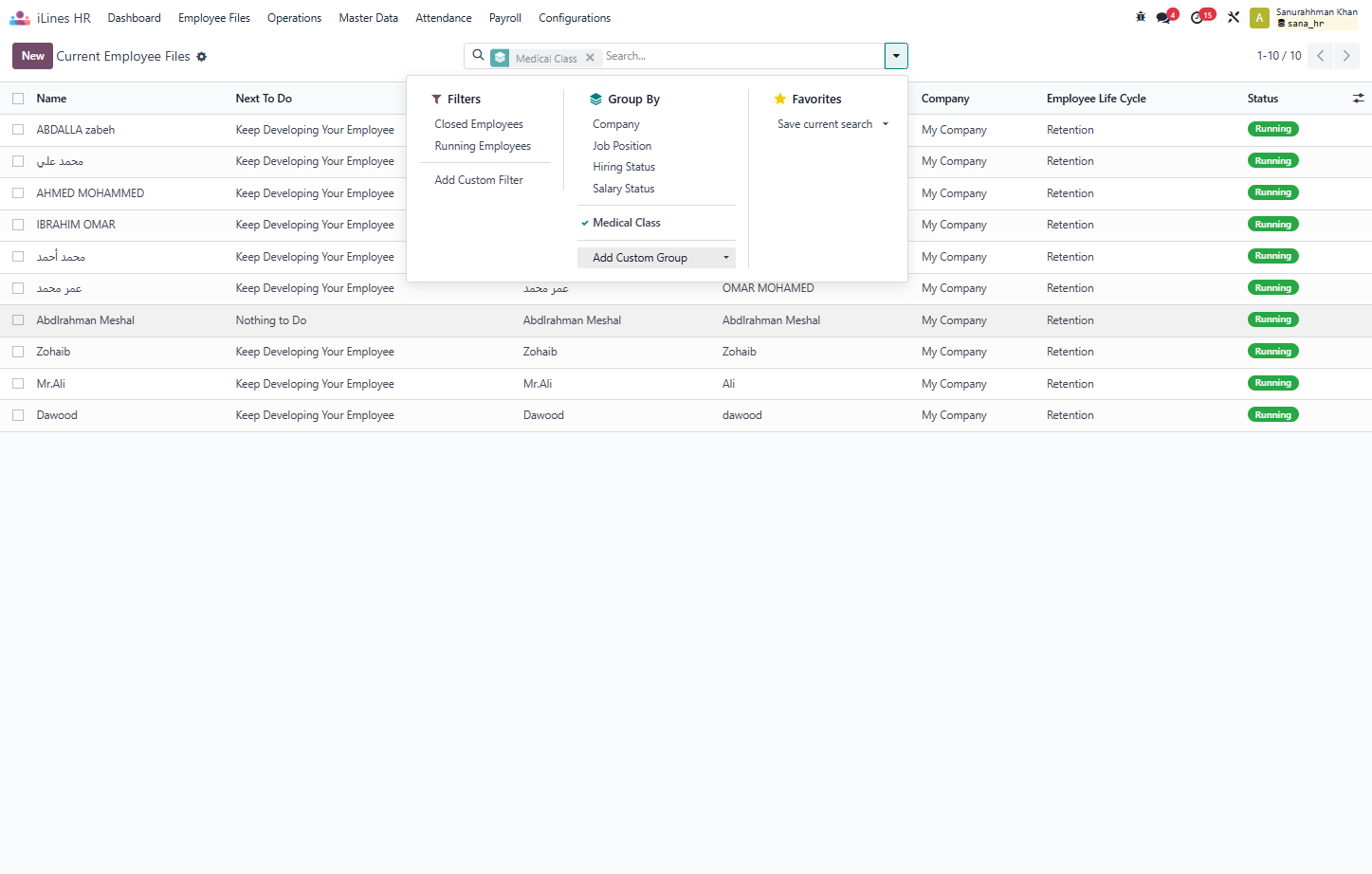Click the debug bug icon
1372x874 pixels.
point(1141,17)
